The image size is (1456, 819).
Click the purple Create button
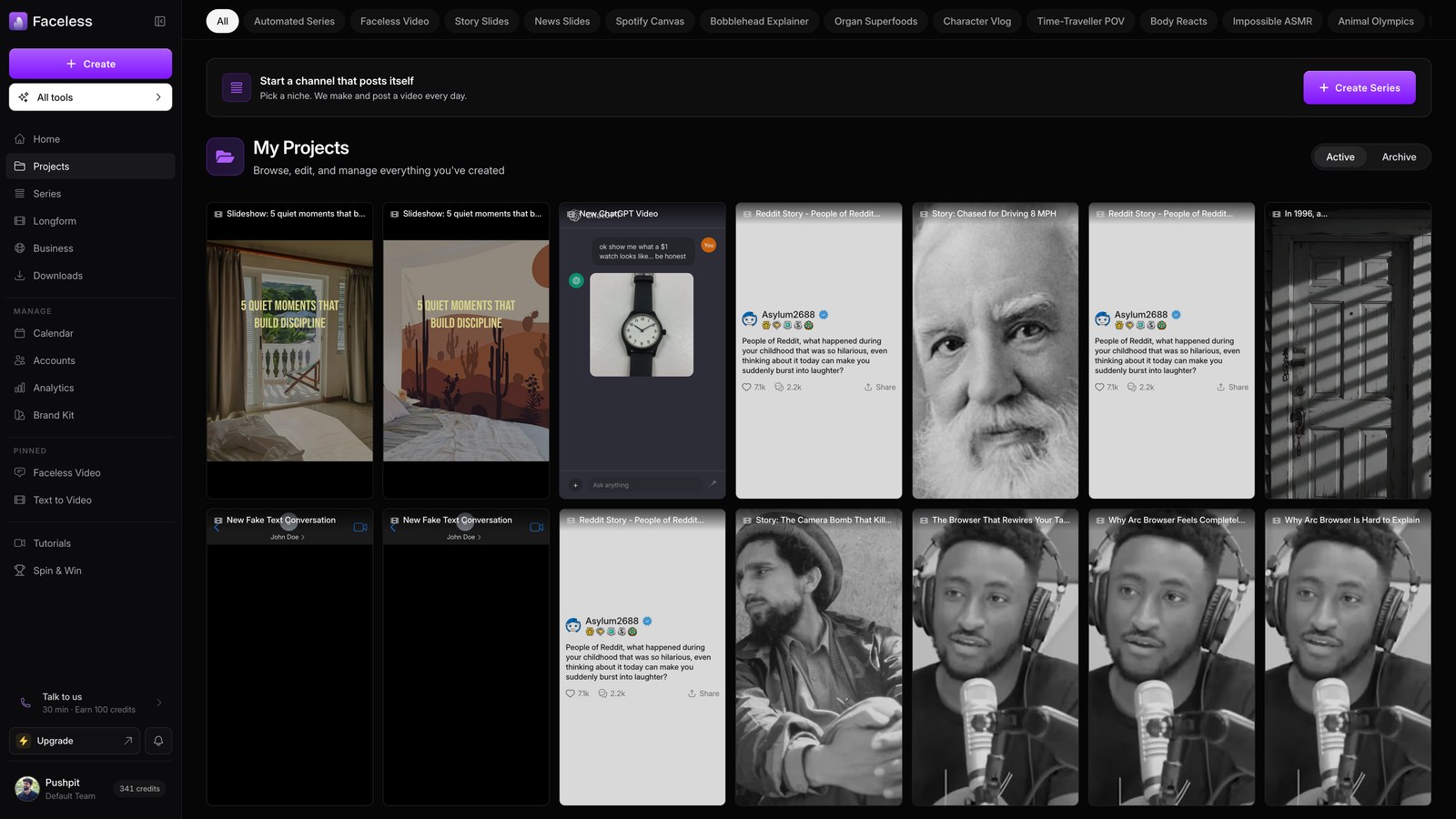(x=91, y=64)
